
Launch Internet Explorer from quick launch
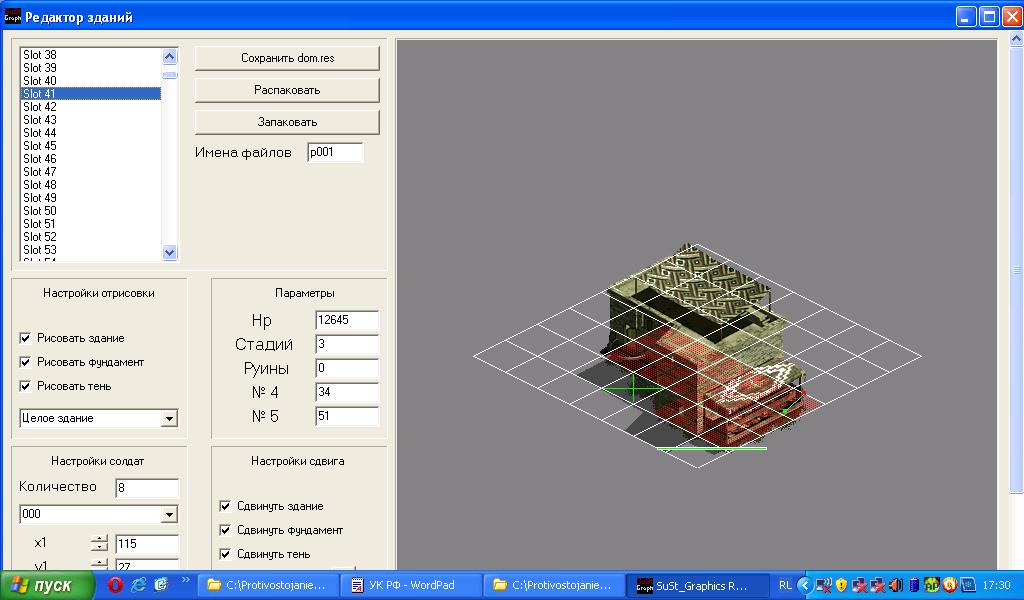(138, 585)
